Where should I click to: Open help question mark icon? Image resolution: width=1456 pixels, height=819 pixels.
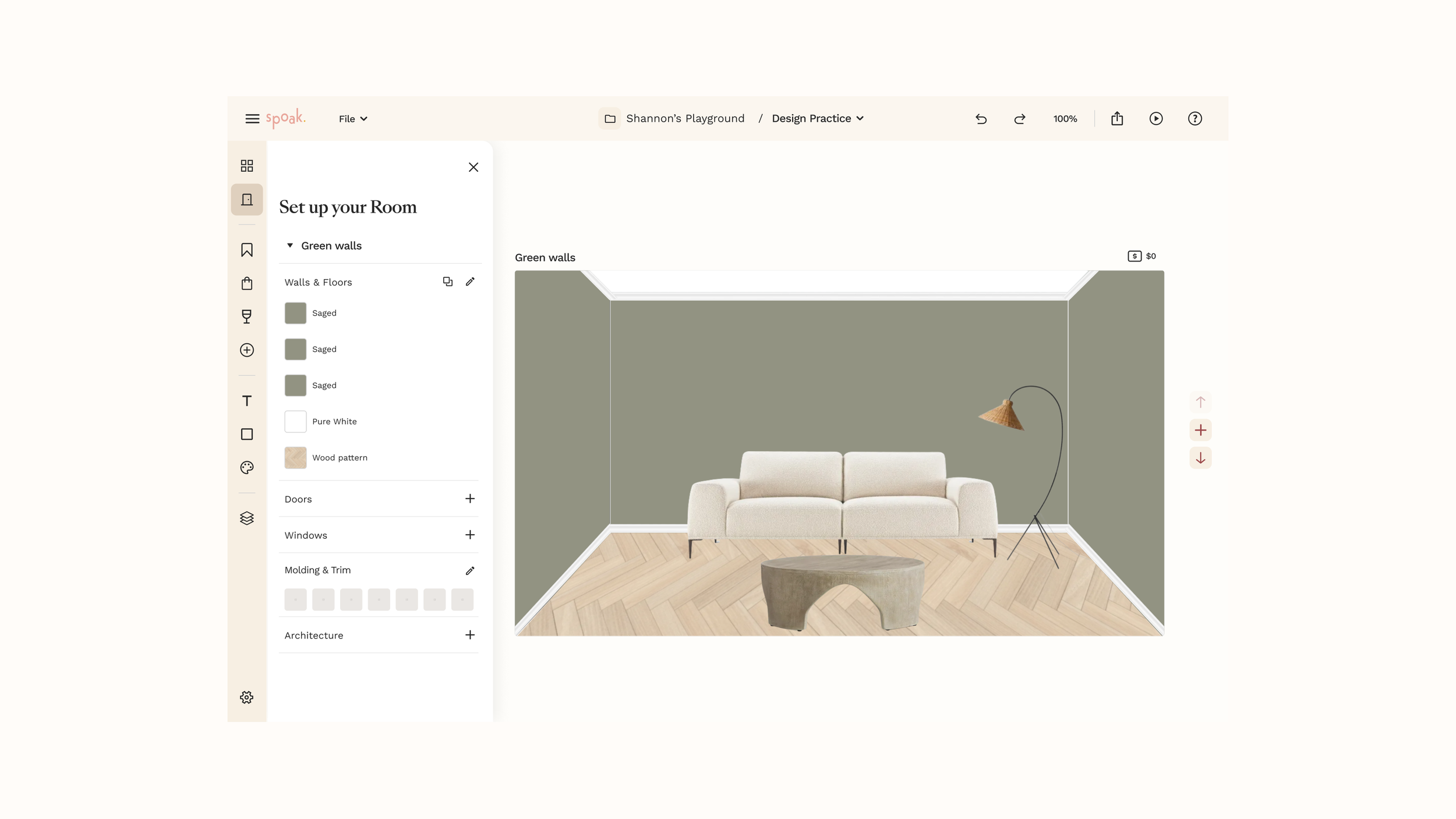pos(1195,119)
